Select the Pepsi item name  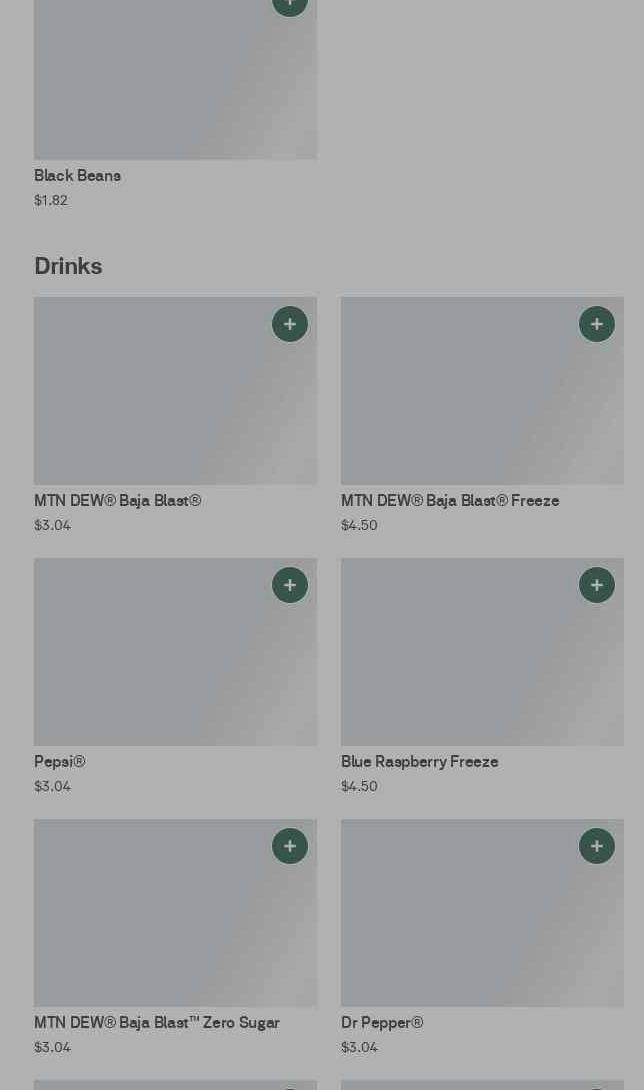59,762
